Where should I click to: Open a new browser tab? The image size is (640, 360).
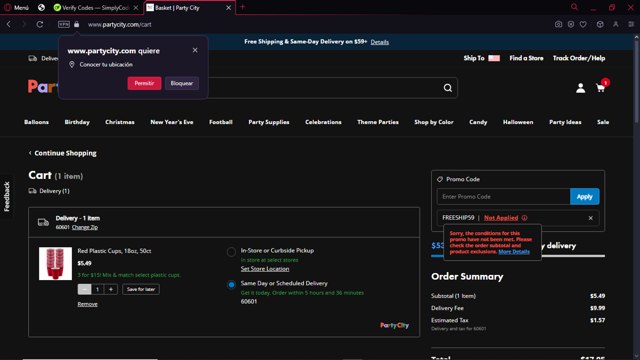click(242, 7)
